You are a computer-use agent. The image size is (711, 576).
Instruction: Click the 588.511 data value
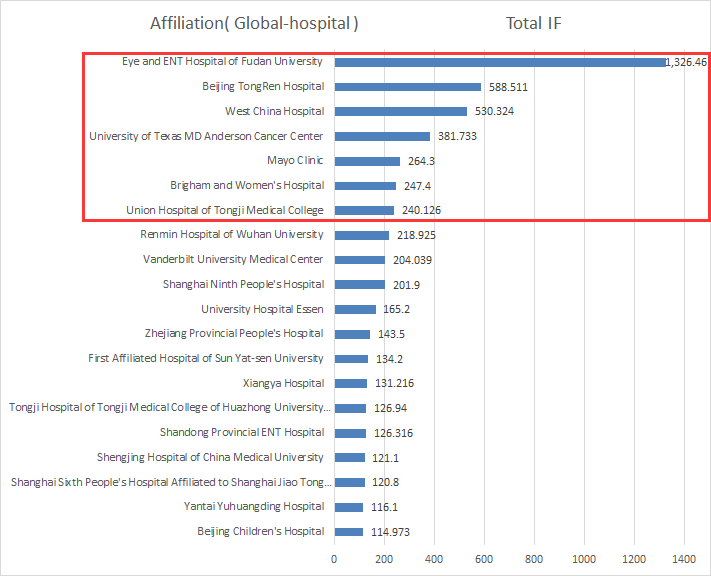click(x=508, y=87)
